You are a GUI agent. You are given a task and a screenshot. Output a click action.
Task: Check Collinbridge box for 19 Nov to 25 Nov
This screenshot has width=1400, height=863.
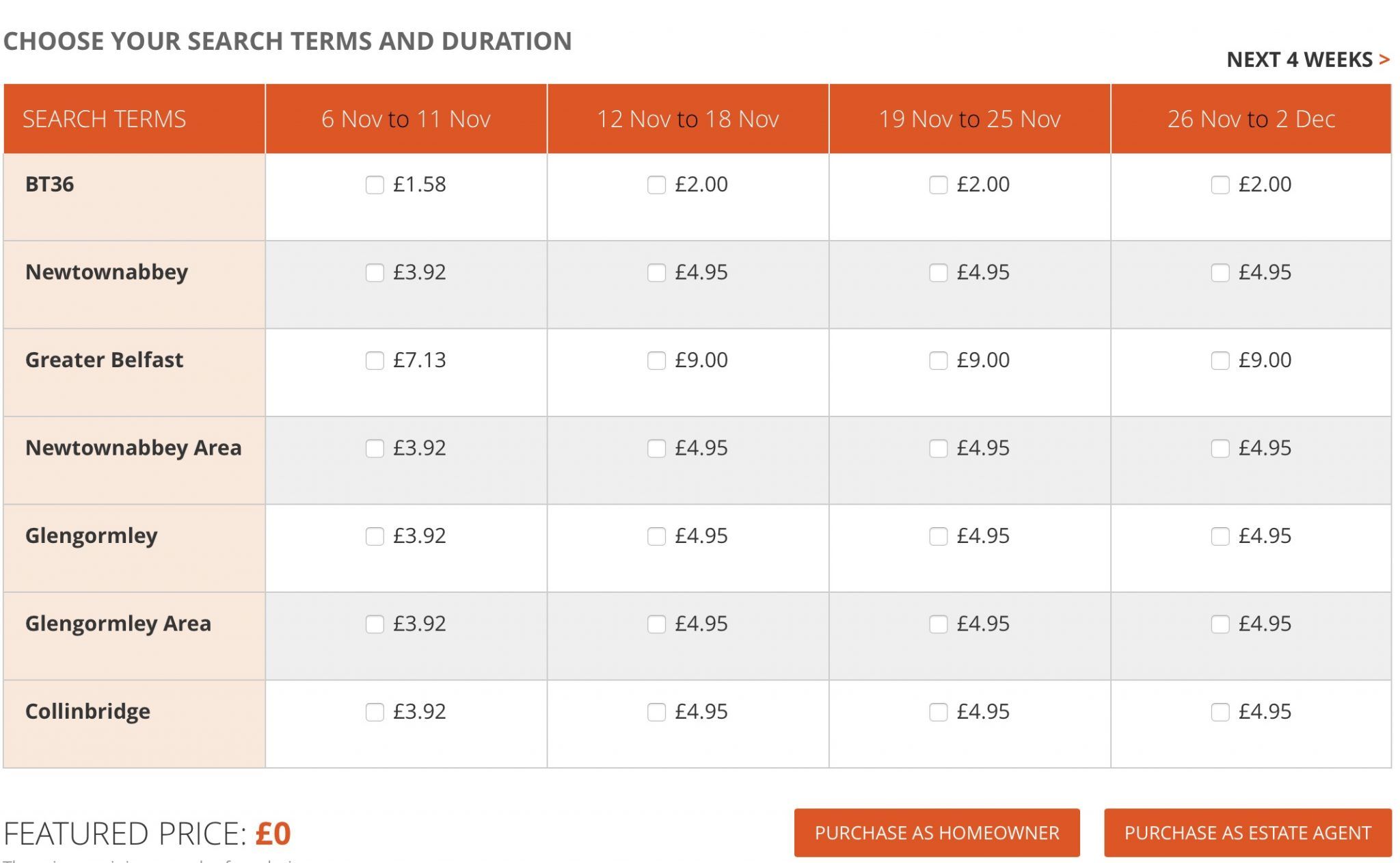pos(938,712)
